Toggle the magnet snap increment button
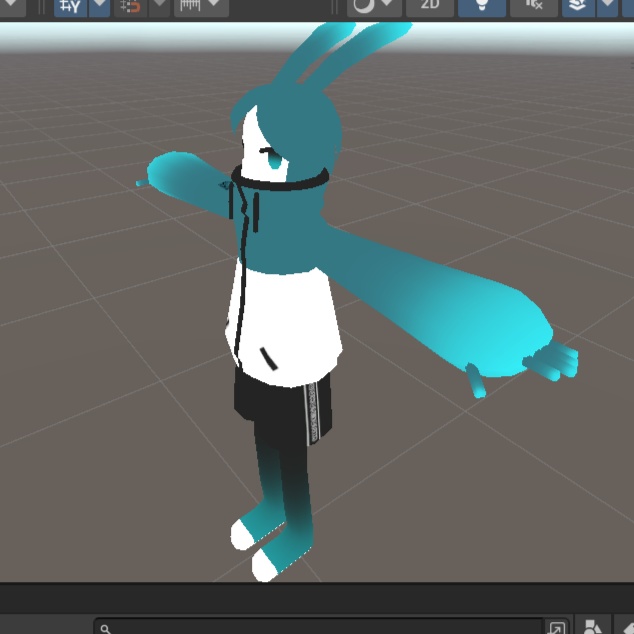The width and height of the screenshot is (634, 634). point(131,7)
